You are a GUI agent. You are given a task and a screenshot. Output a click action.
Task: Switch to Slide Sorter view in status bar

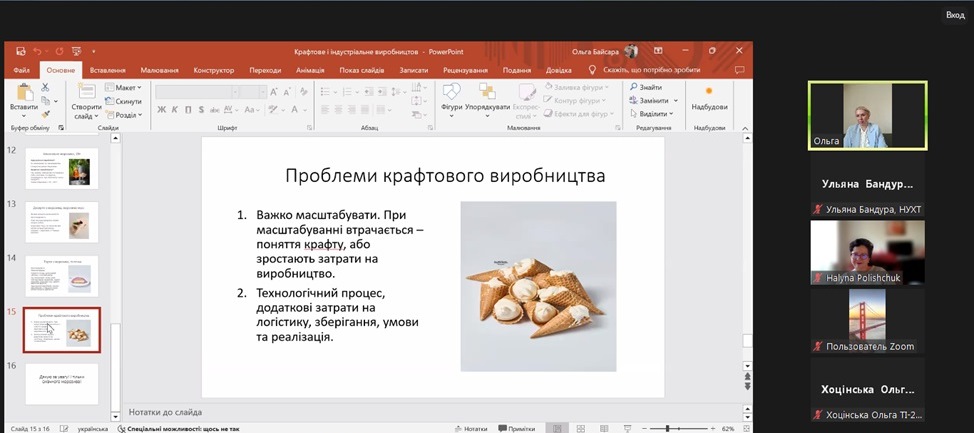point(582,428)
